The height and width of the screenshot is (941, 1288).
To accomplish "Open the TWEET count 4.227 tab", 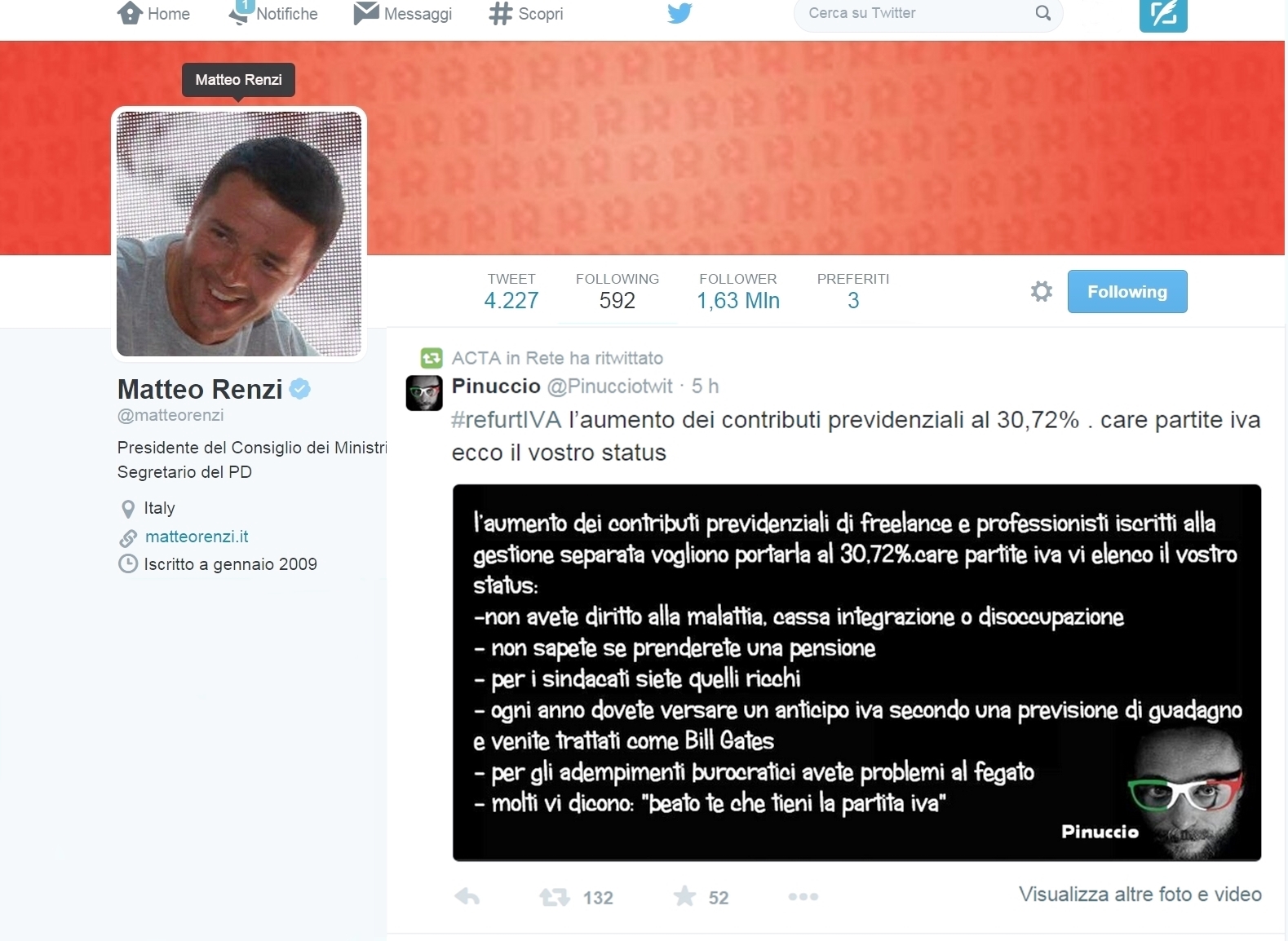I will (511, 291).
